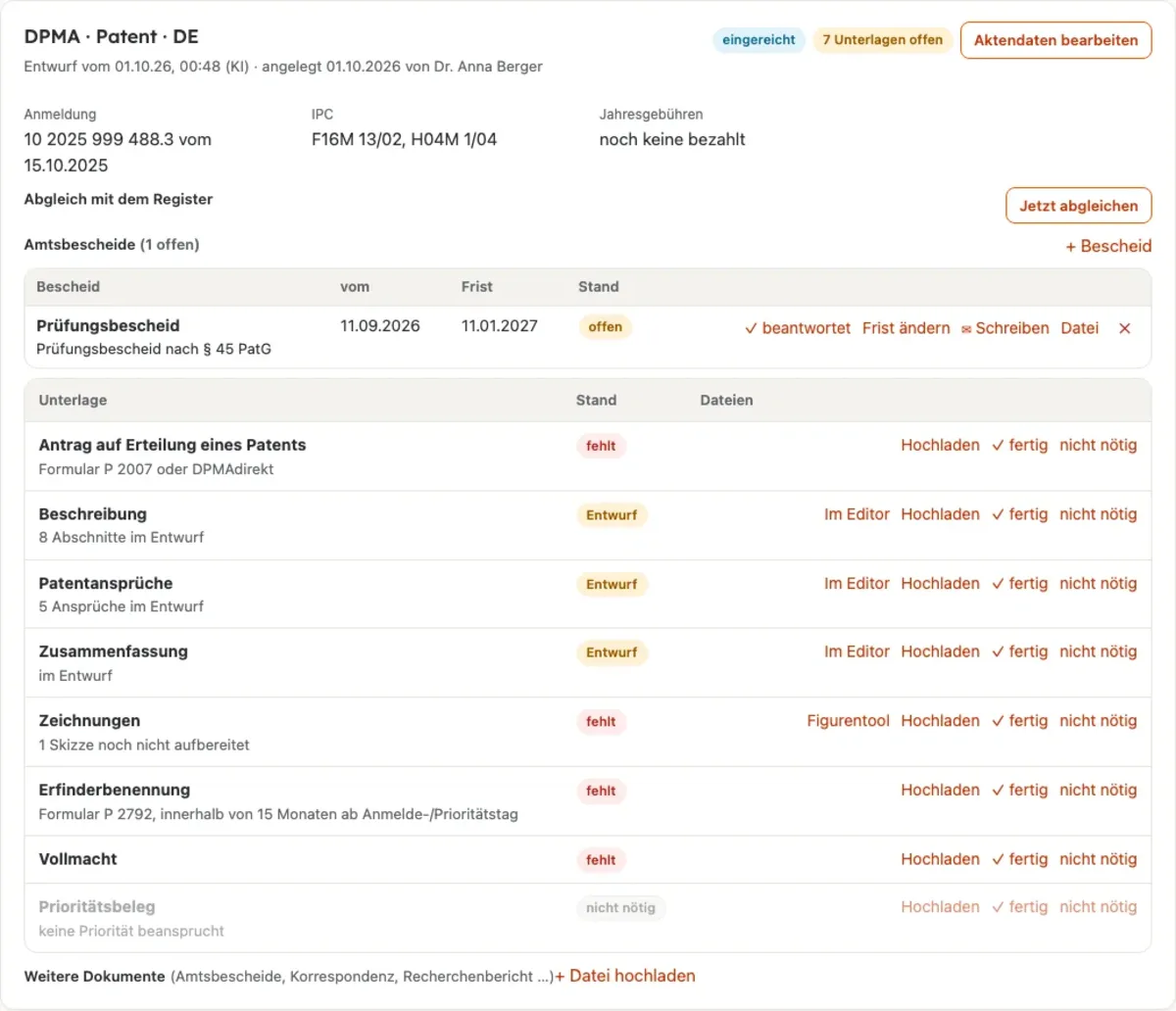Set Zusammenfassung to nicht nötig

[x=1099, y=651]
